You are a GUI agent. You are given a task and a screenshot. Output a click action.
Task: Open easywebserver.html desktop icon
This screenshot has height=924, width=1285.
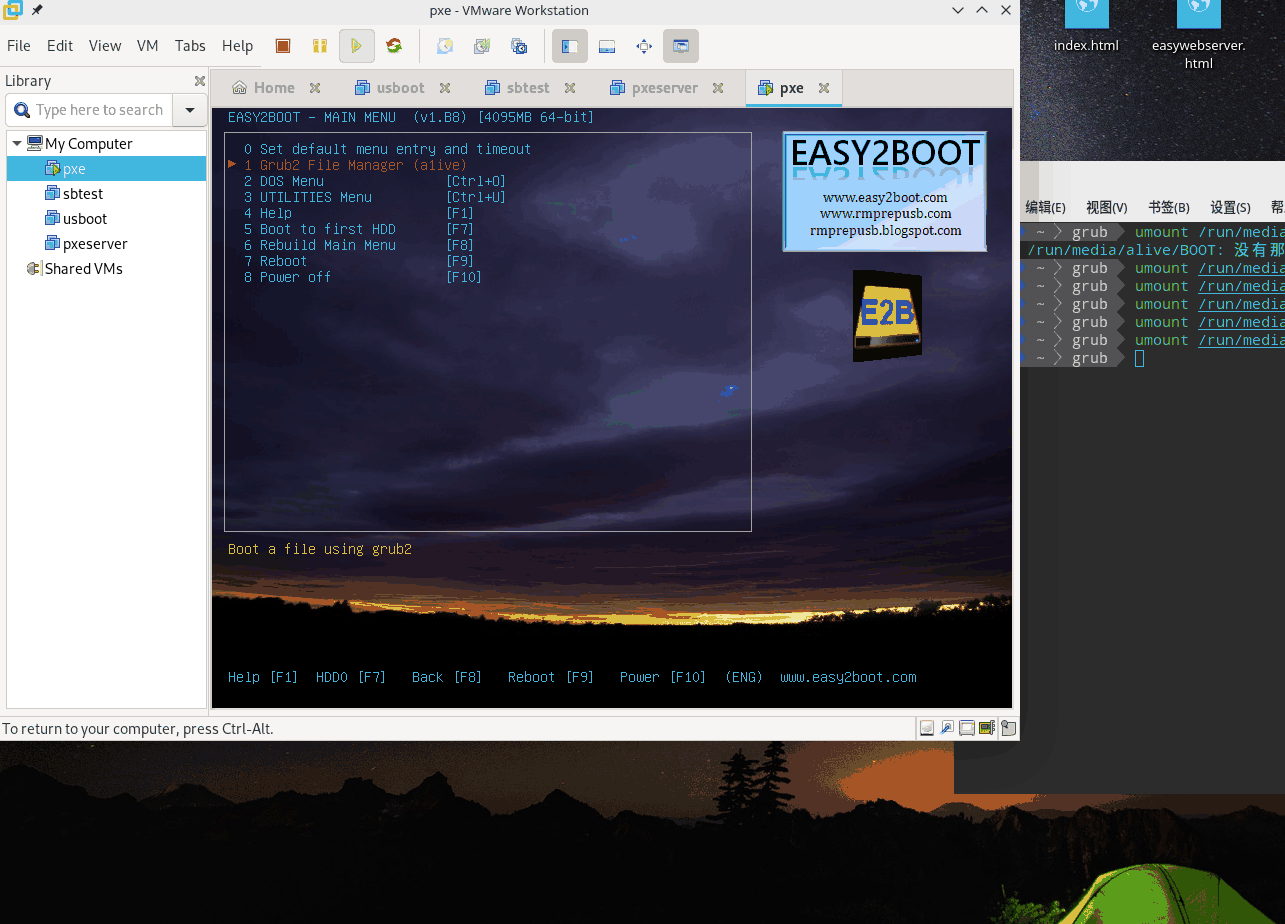click(1198, 35)
